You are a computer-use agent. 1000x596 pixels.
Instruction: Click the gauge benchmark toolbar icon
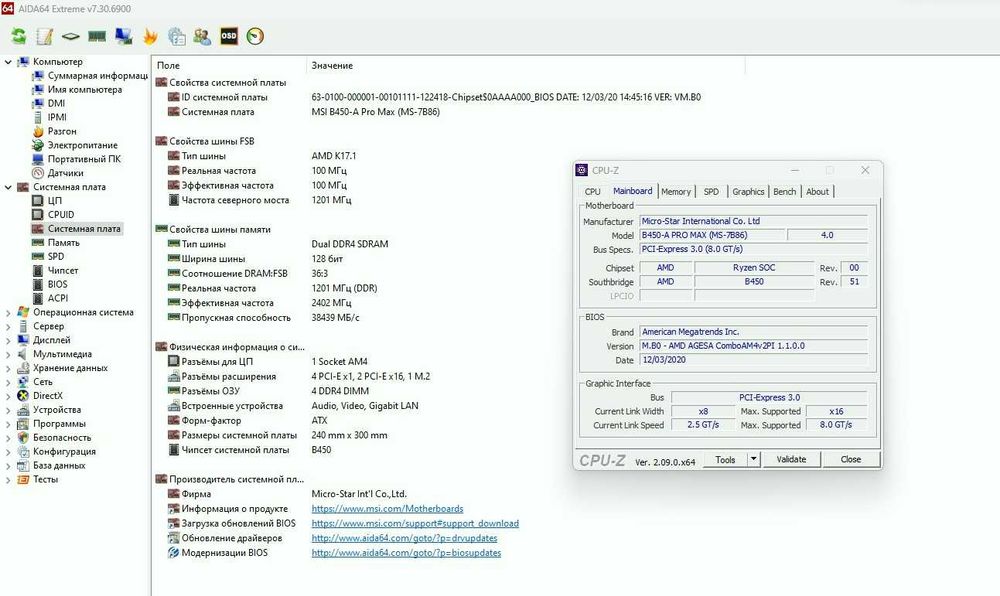[x=255, y=36]
